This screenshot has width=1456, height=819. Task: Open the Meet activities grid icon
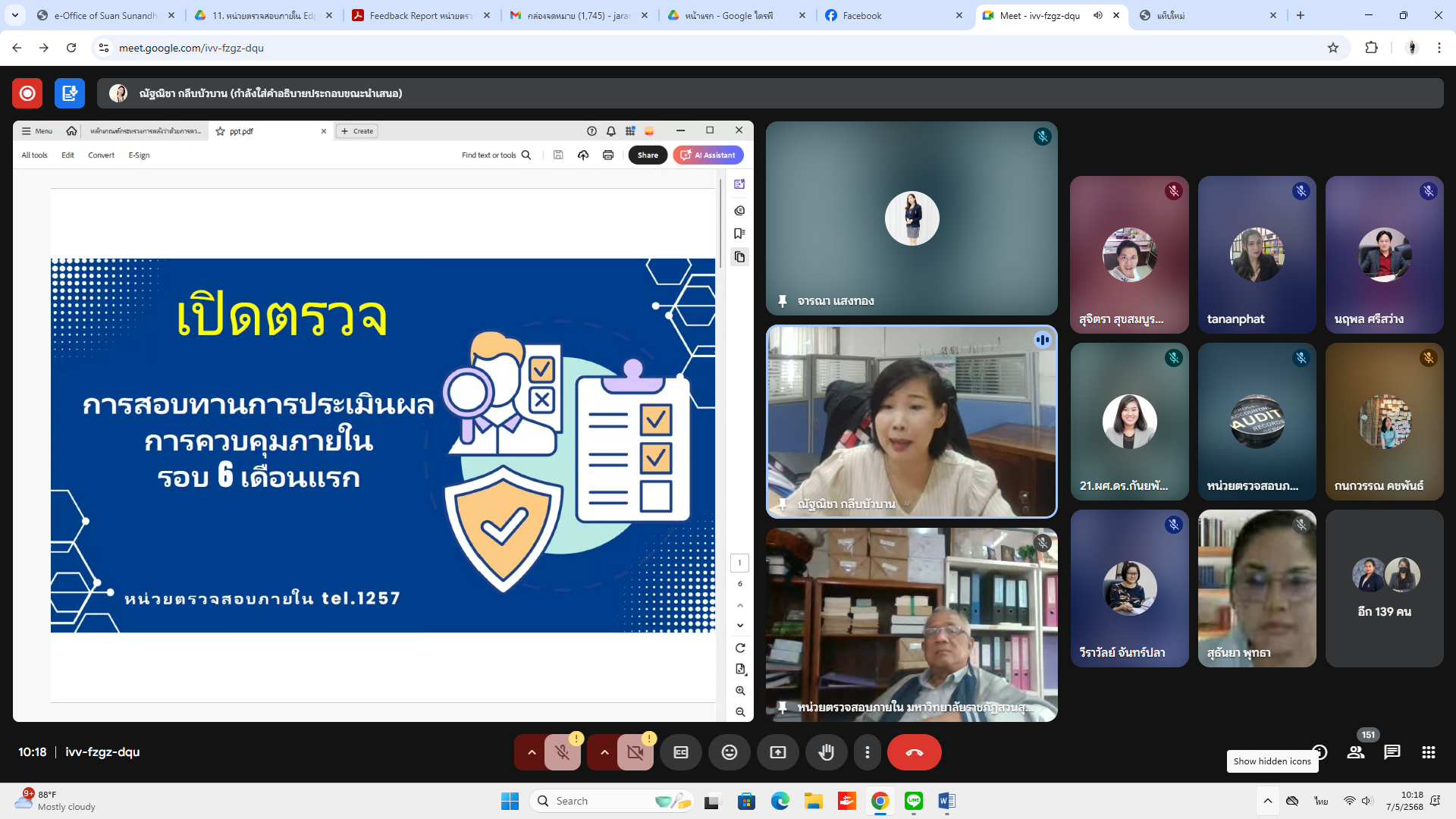pyautogui.click(x=1428, y=752)
